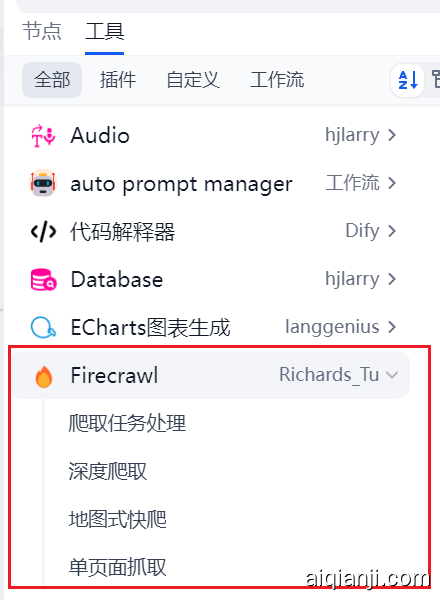Choose the 单页面抓取 Firecrawl tool
The width and height of the screenshot is (440, 600).
[117, 567]
